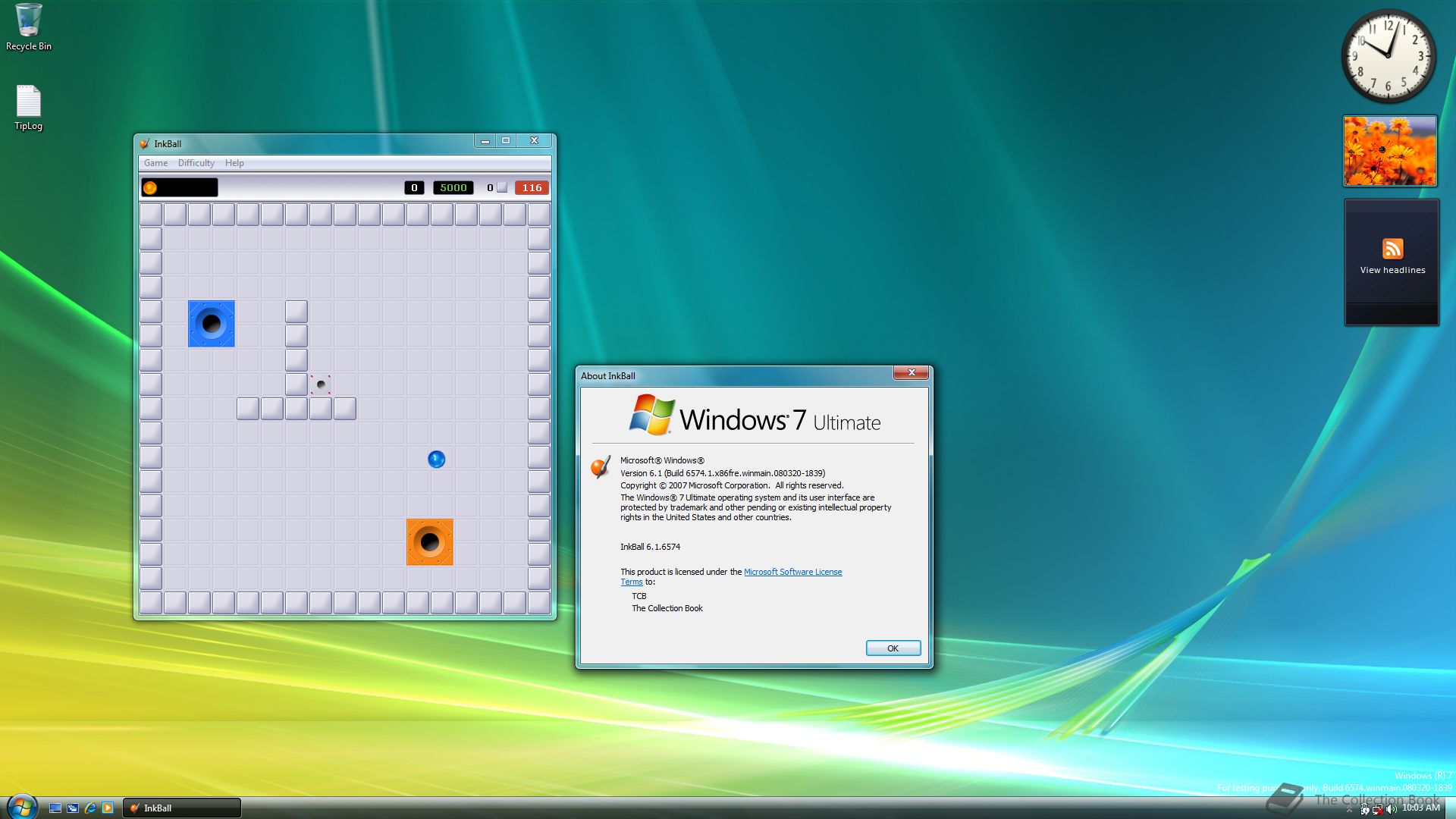Click the InkBall taskbar button
The width and height of the screenshot is (1456, 819).
(x=182, y=808)
